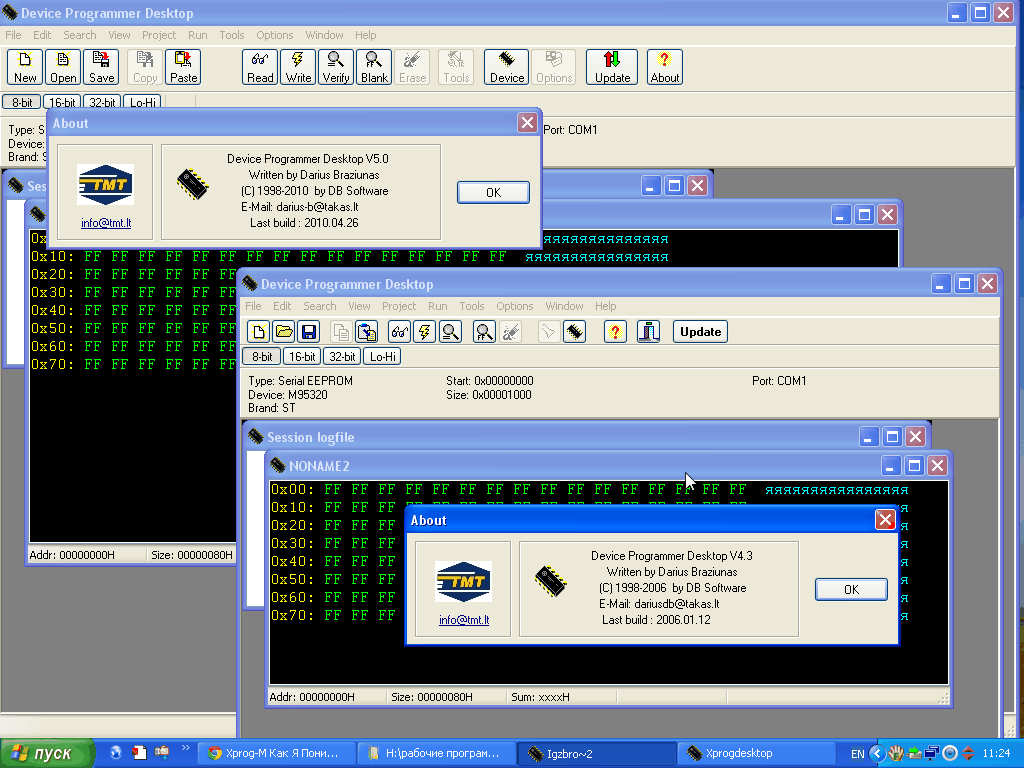Toggle Lo-Hi byte order in the background window
1024x768 pixels.
(142, 103)
